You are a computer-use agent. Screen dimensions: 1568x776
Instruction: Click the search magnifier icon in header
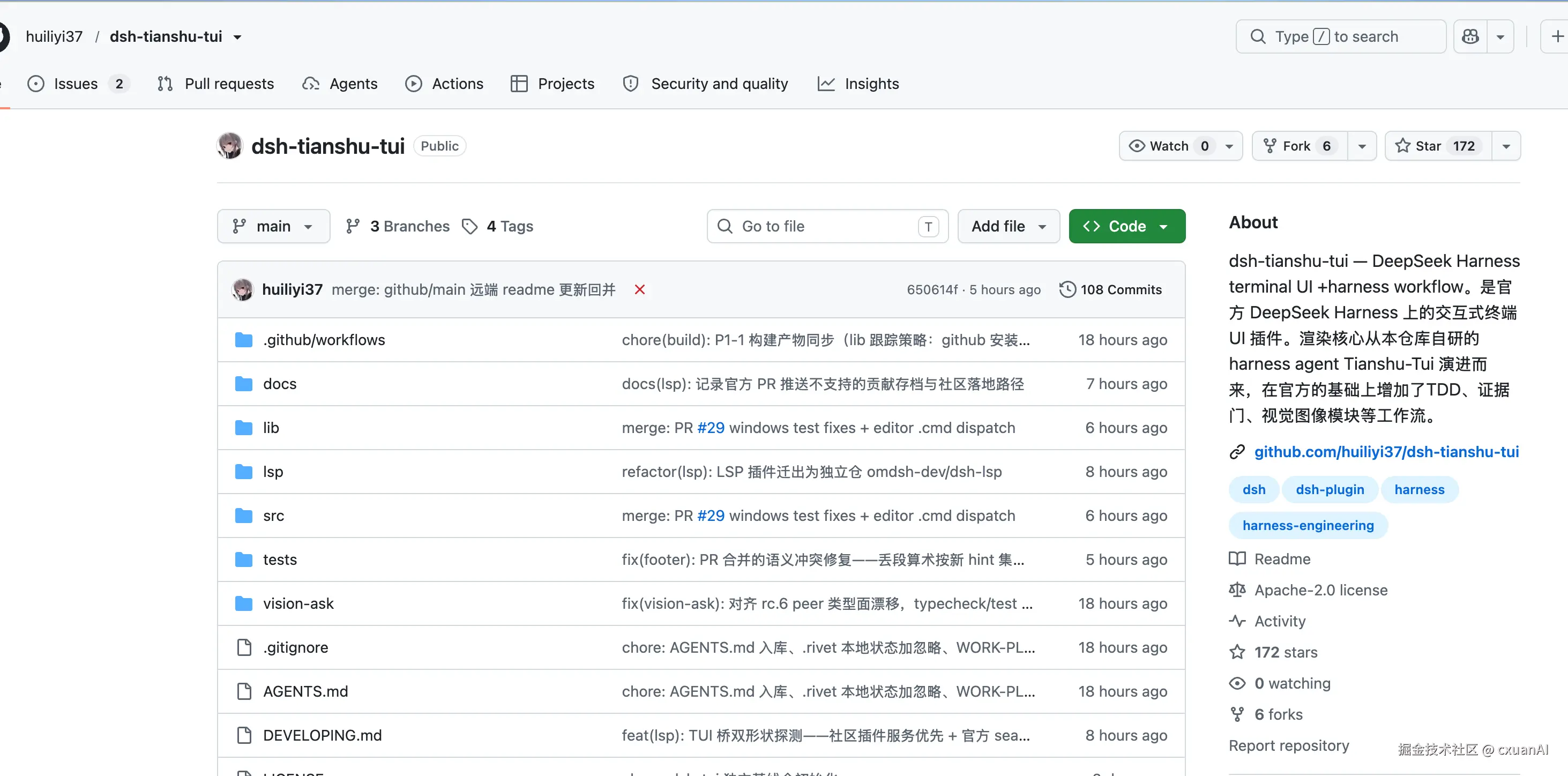point(1258,36)
